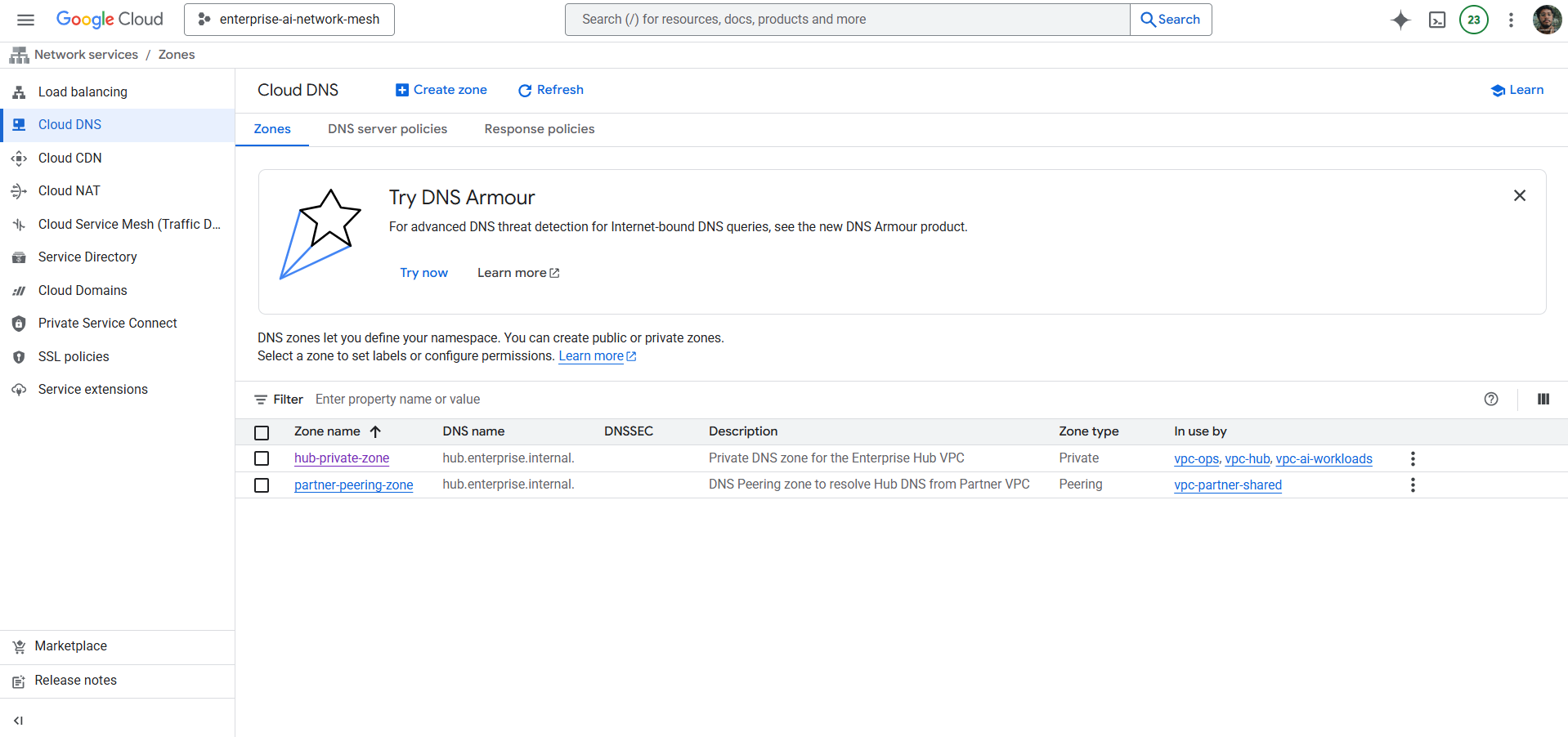The height and width of the screenshot is (737, 1568).
Task: Toggle the select-all zones checkbox
Action: pos(262,432)
